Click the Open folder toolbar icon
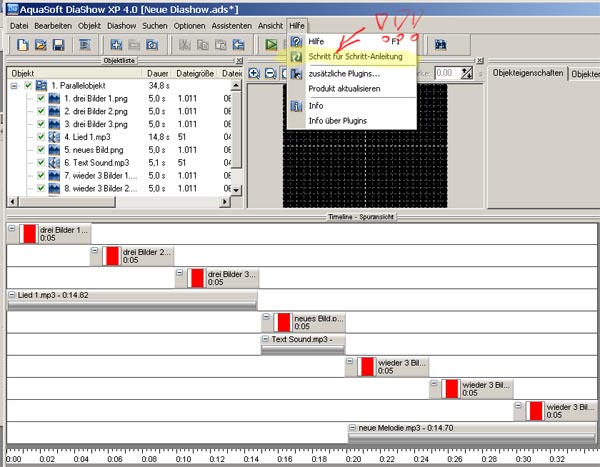 pyautogui.click(x=40, y=45)
